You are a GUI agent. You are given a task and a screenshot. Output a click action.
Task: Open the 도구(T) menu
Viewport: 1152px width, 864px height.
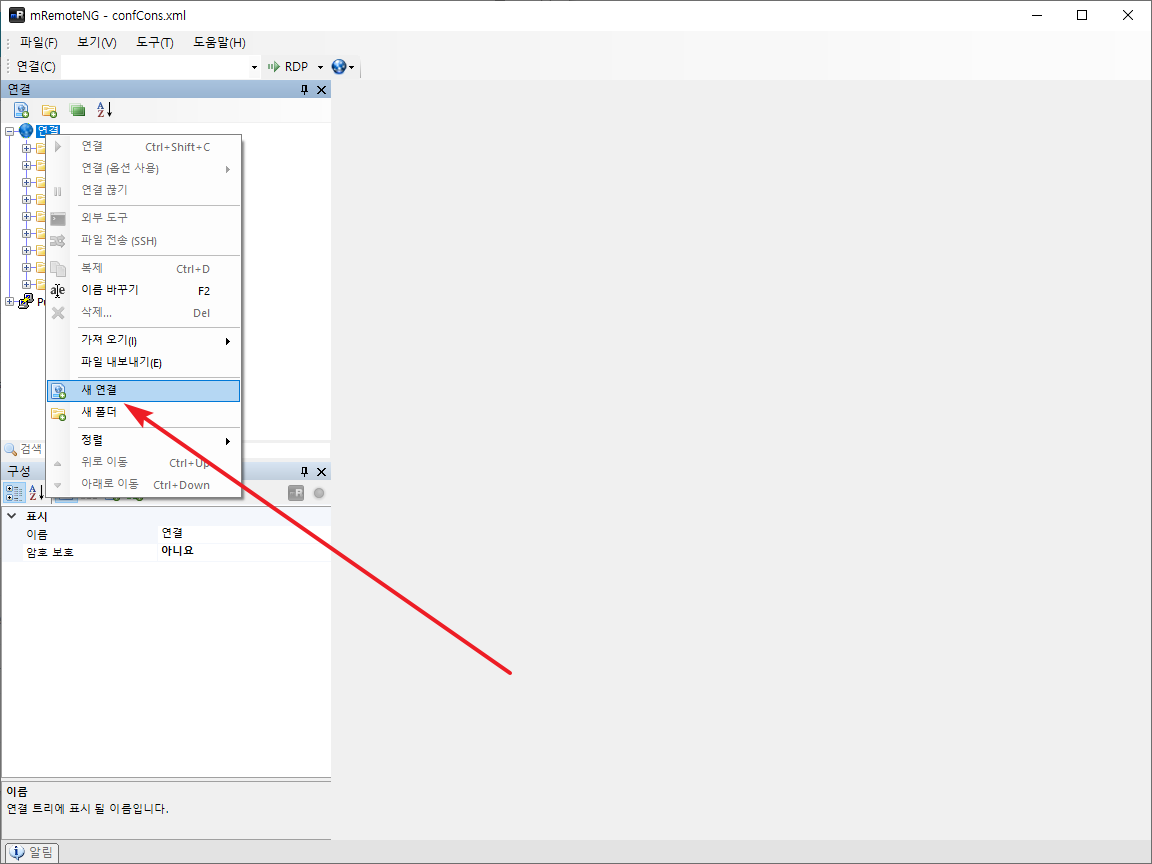click(x=155, y=43)
